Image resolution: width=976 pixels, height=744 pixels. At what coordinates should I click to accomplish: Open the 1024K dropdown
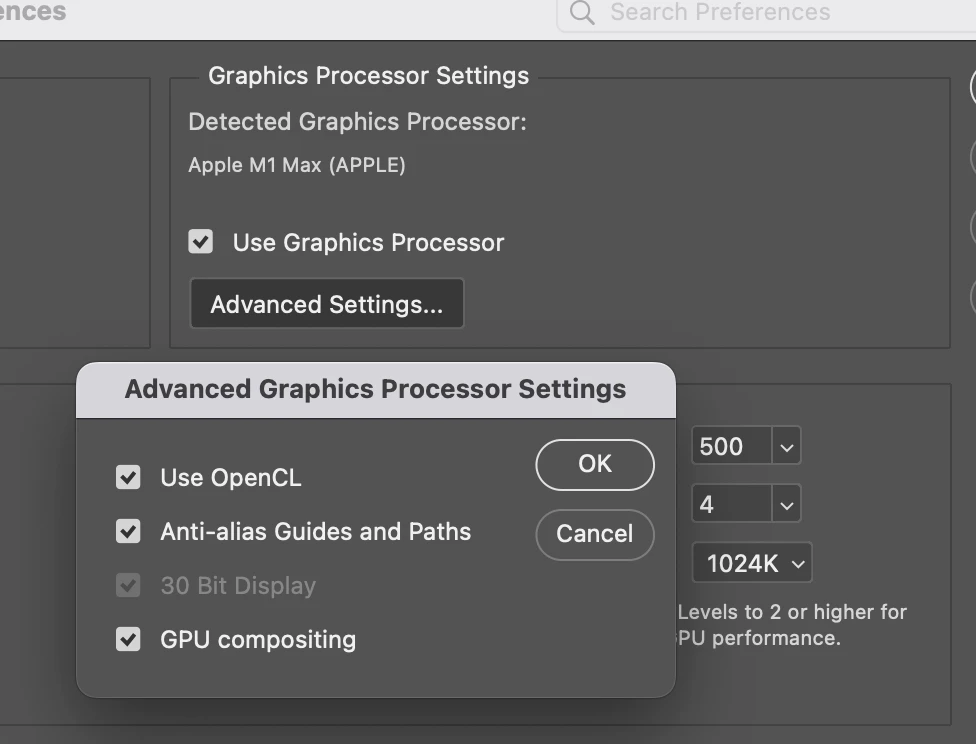tap(752, 563)
